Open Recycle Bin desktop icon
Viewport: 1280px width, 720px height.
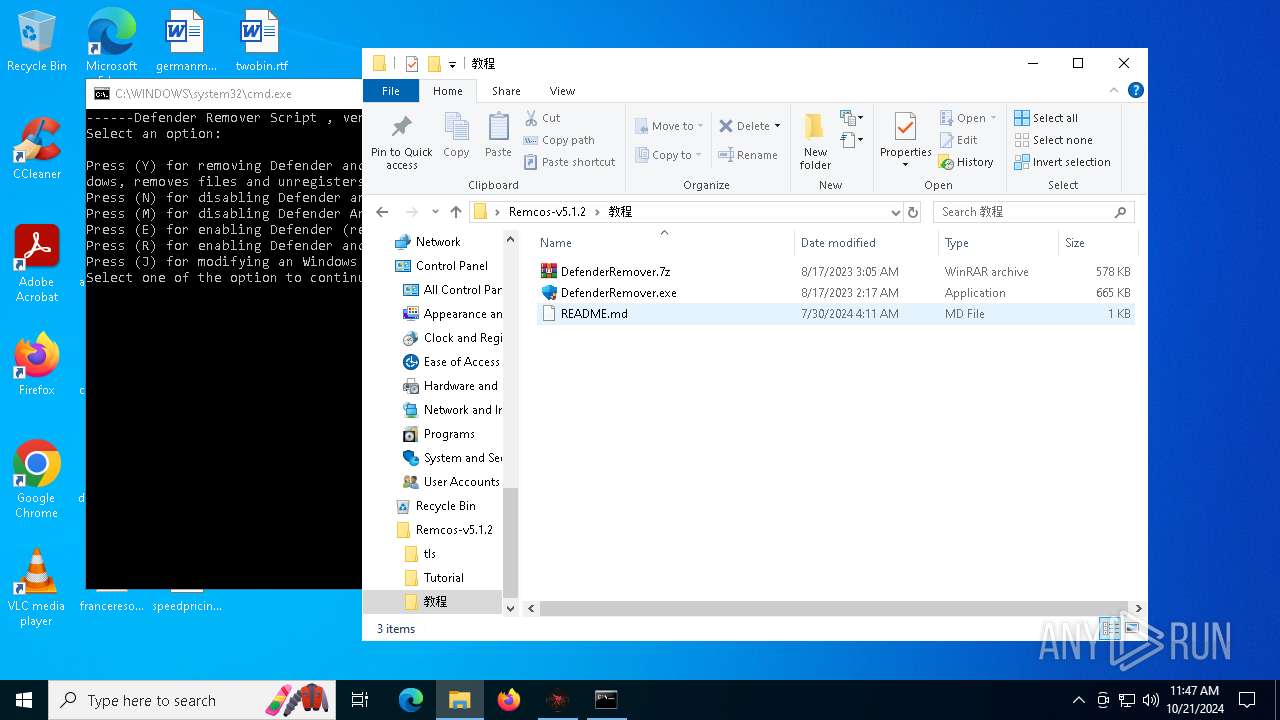coord(36,42)
